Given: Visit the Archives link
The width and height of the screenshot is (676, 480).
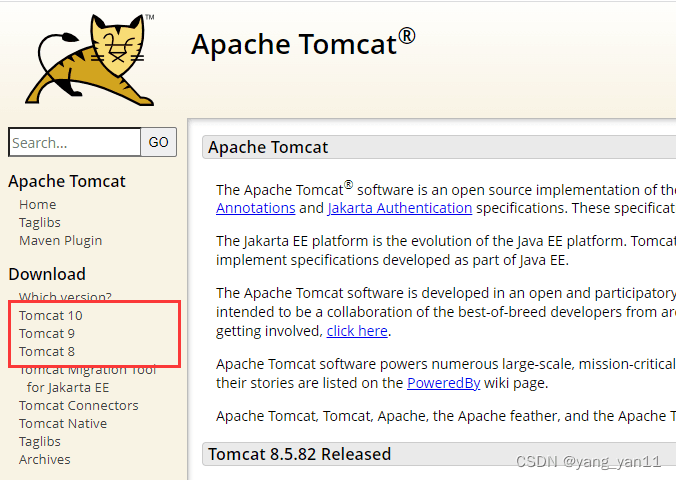Looking at the screenshot, I should pos(45,459).
